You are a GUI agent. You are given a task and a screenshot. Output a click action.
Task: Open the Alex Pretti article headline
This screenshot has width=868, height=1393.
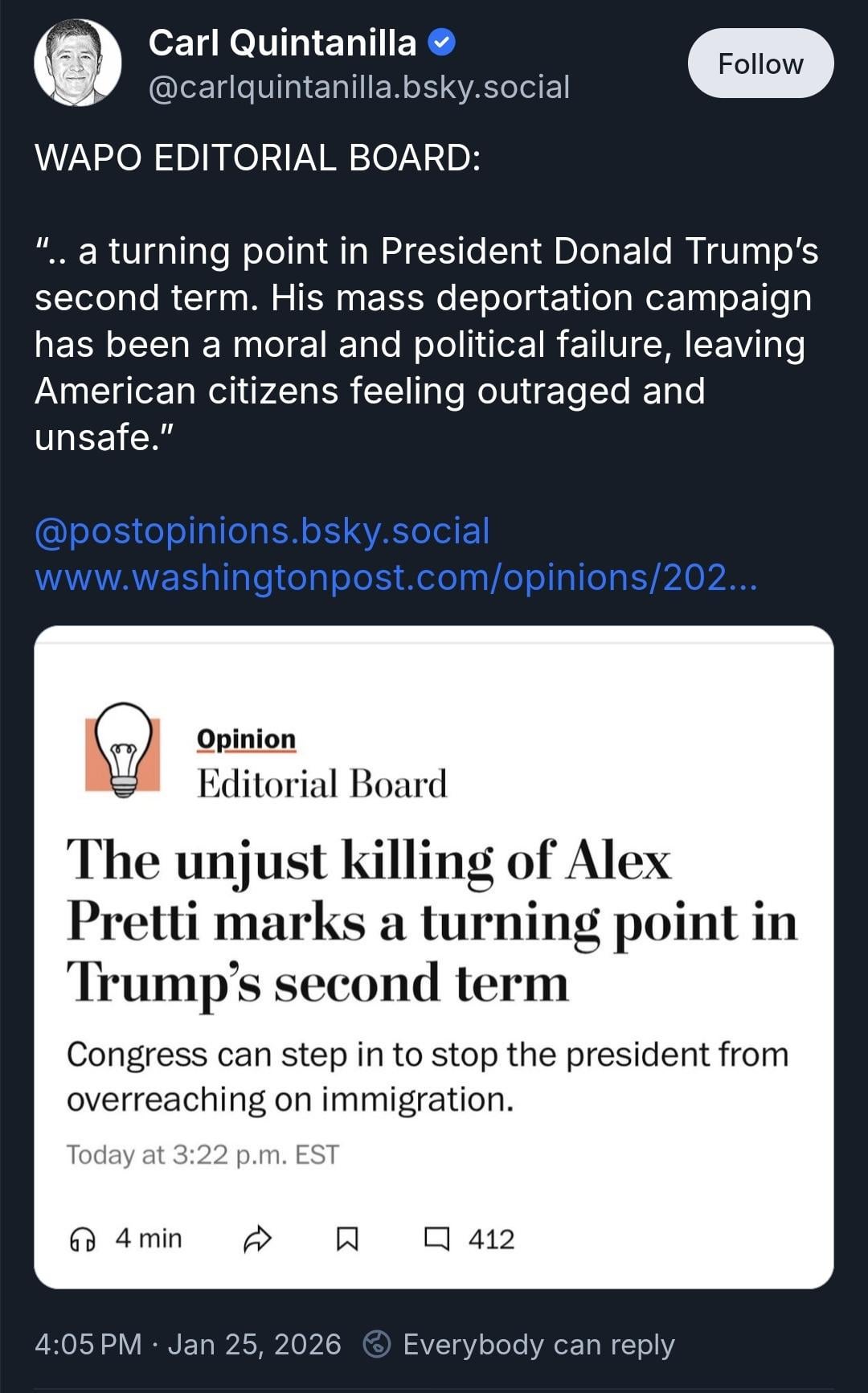(432, 920)
